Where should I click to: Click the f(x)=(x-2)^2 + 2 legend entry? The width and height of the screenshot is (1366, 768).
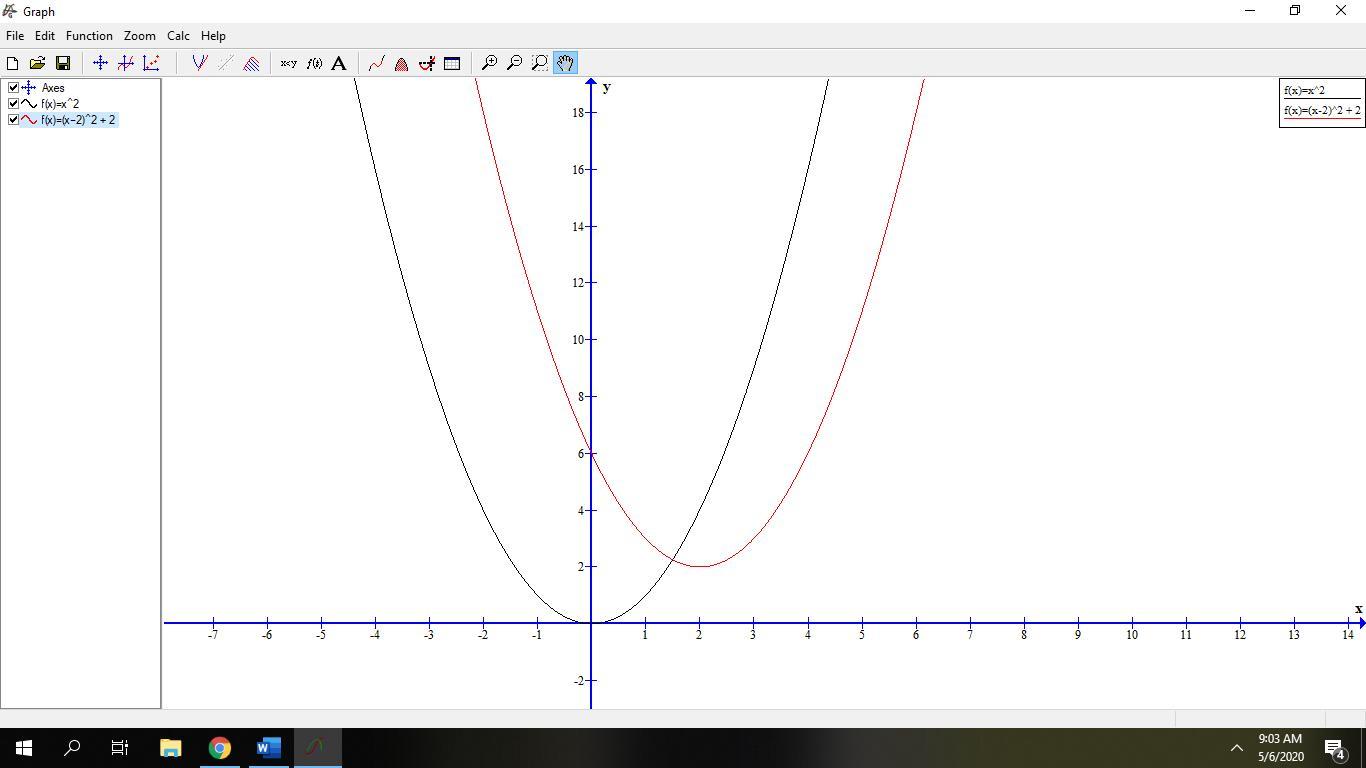(1322, 111)
